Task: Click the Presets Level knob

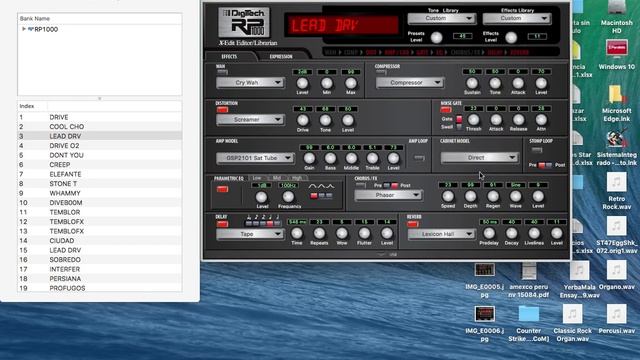Action: point(436,38)
